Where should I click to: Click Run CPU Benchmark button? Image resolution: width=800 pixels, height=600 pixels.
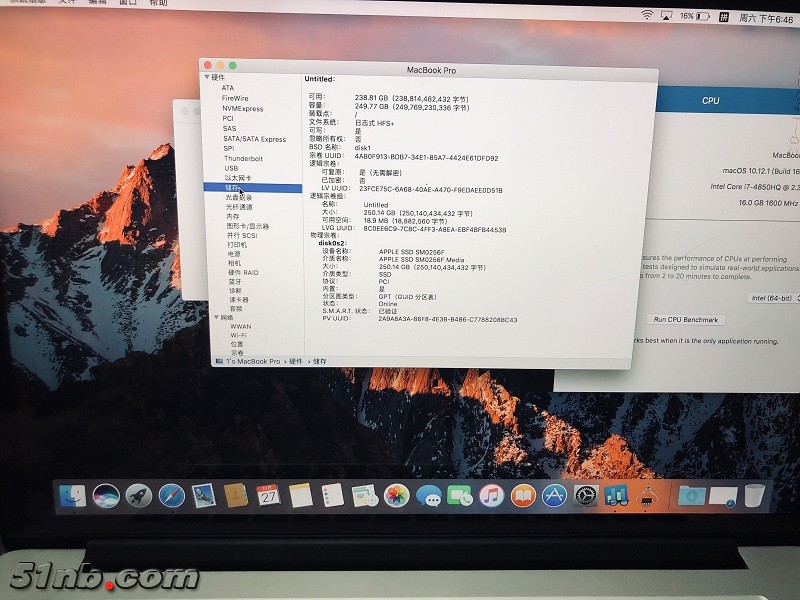coord(686,319)
